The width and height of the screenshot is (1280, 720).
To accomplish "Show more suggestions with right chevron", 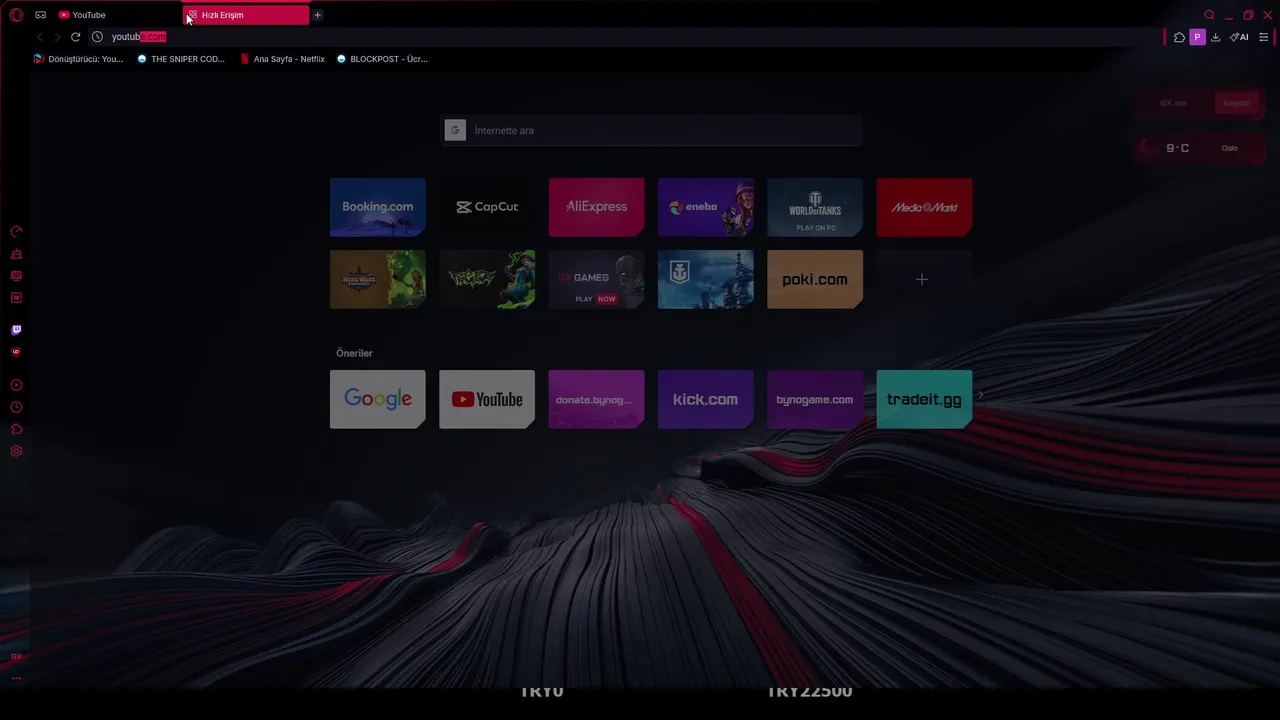I will click(980, 396).
